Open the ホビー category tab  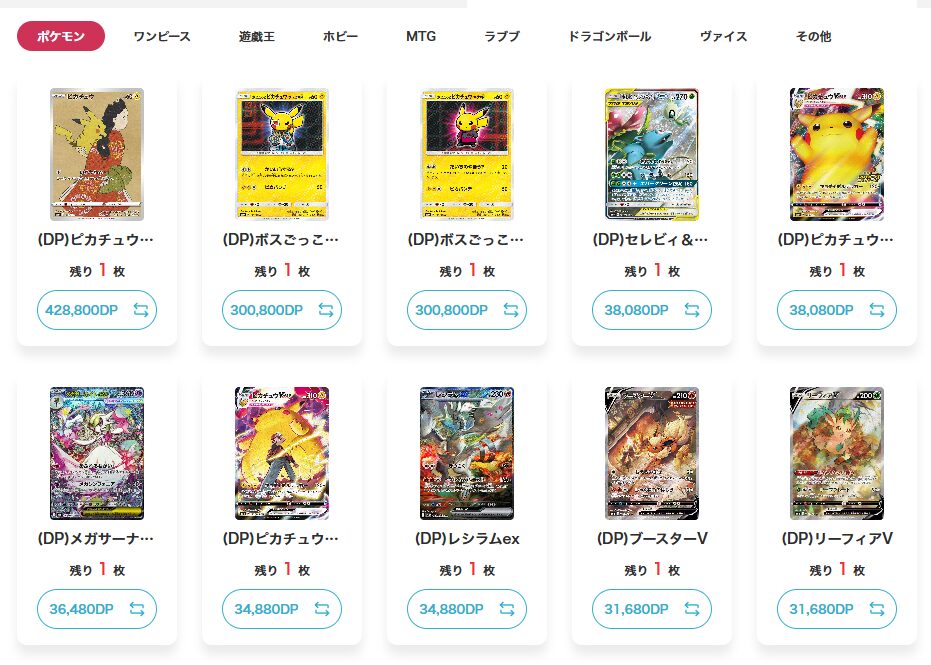[x=340, y=36]
